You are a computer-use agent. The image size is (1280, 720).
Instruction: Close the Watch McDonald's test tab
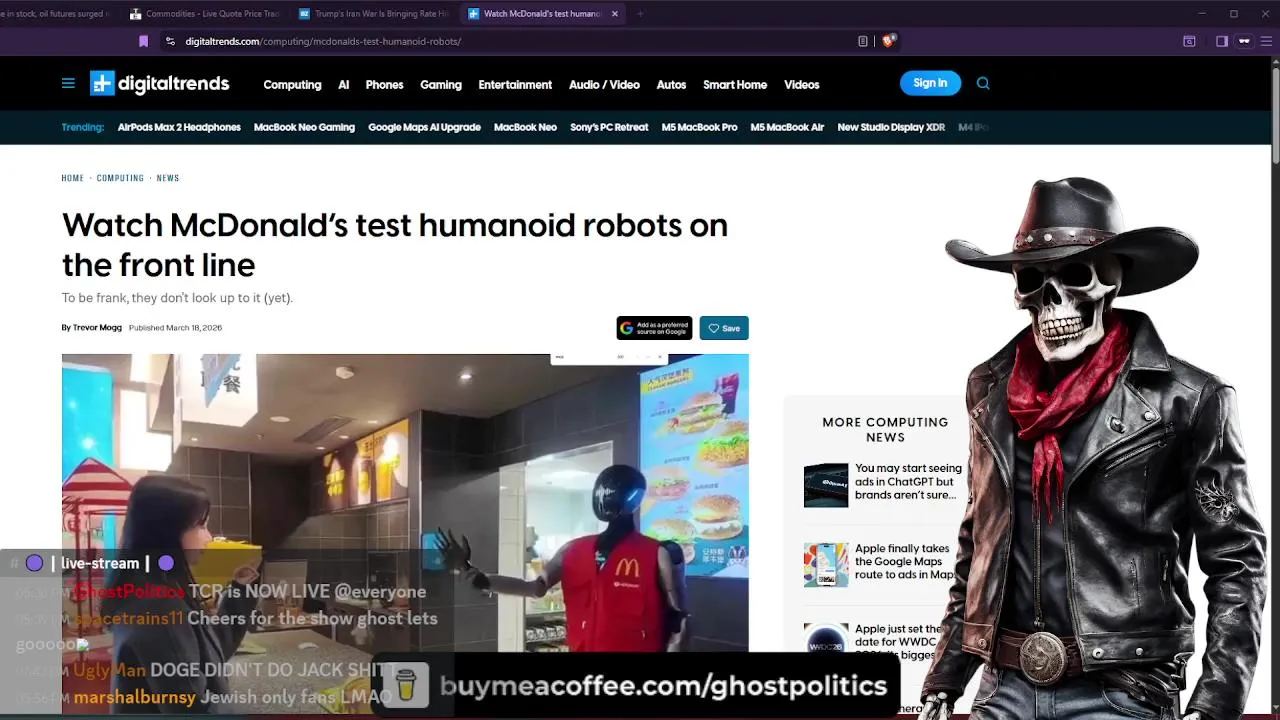click(615, 14)
